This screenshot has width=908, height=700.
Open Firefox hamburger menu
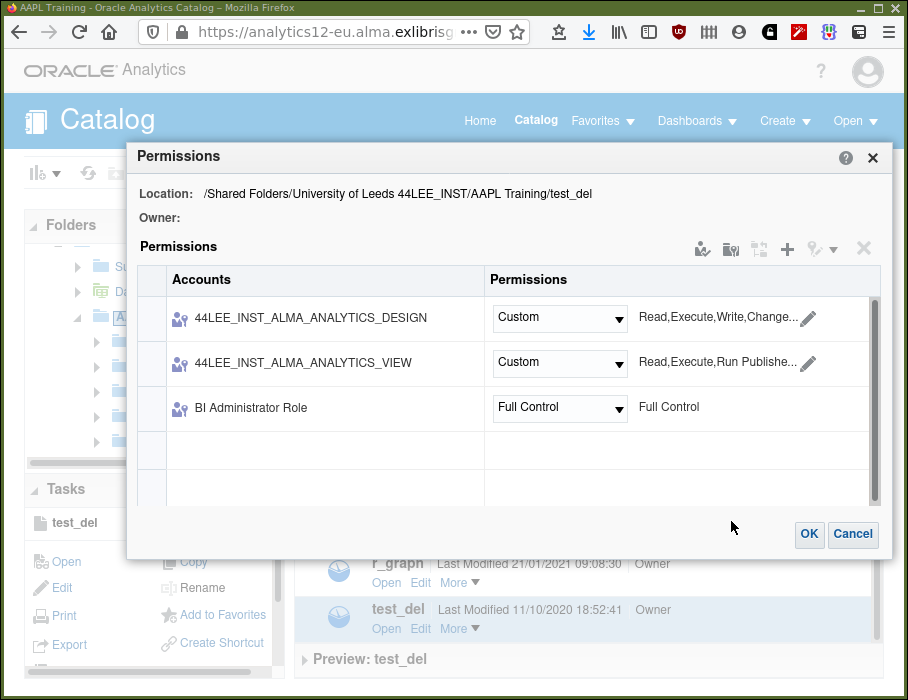[x=889, y=32]
